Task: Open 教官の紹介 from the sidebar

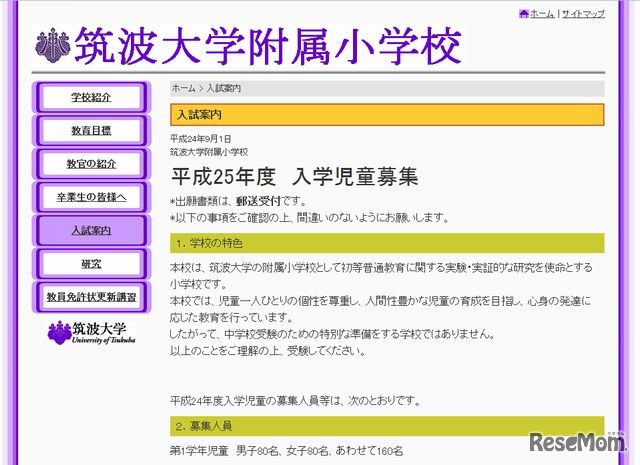Action: pyautogui.click(x=92, y=164)
